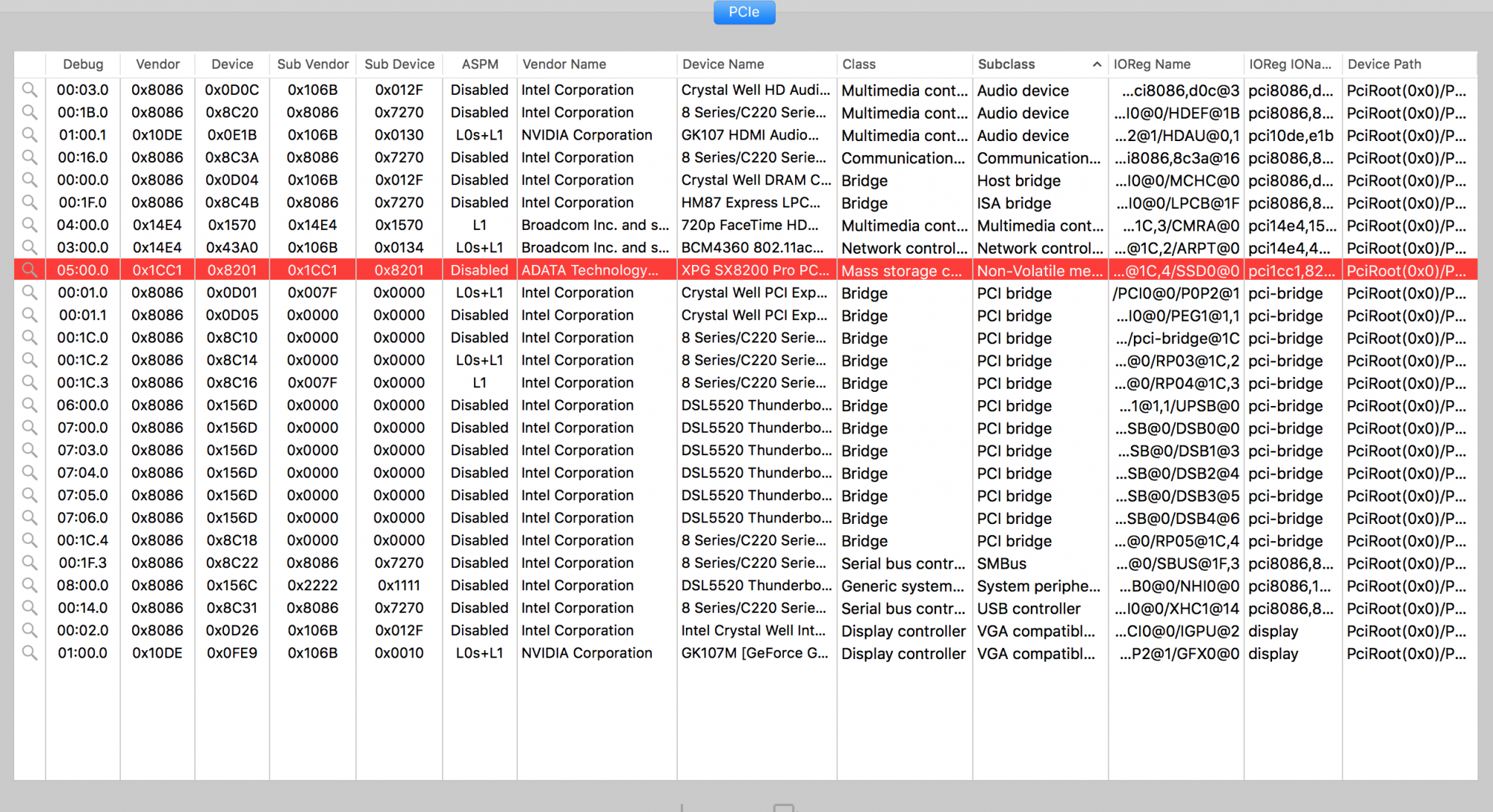
Task: Click magnifier icon for device 08:00.0
Action: pos(29,585)
